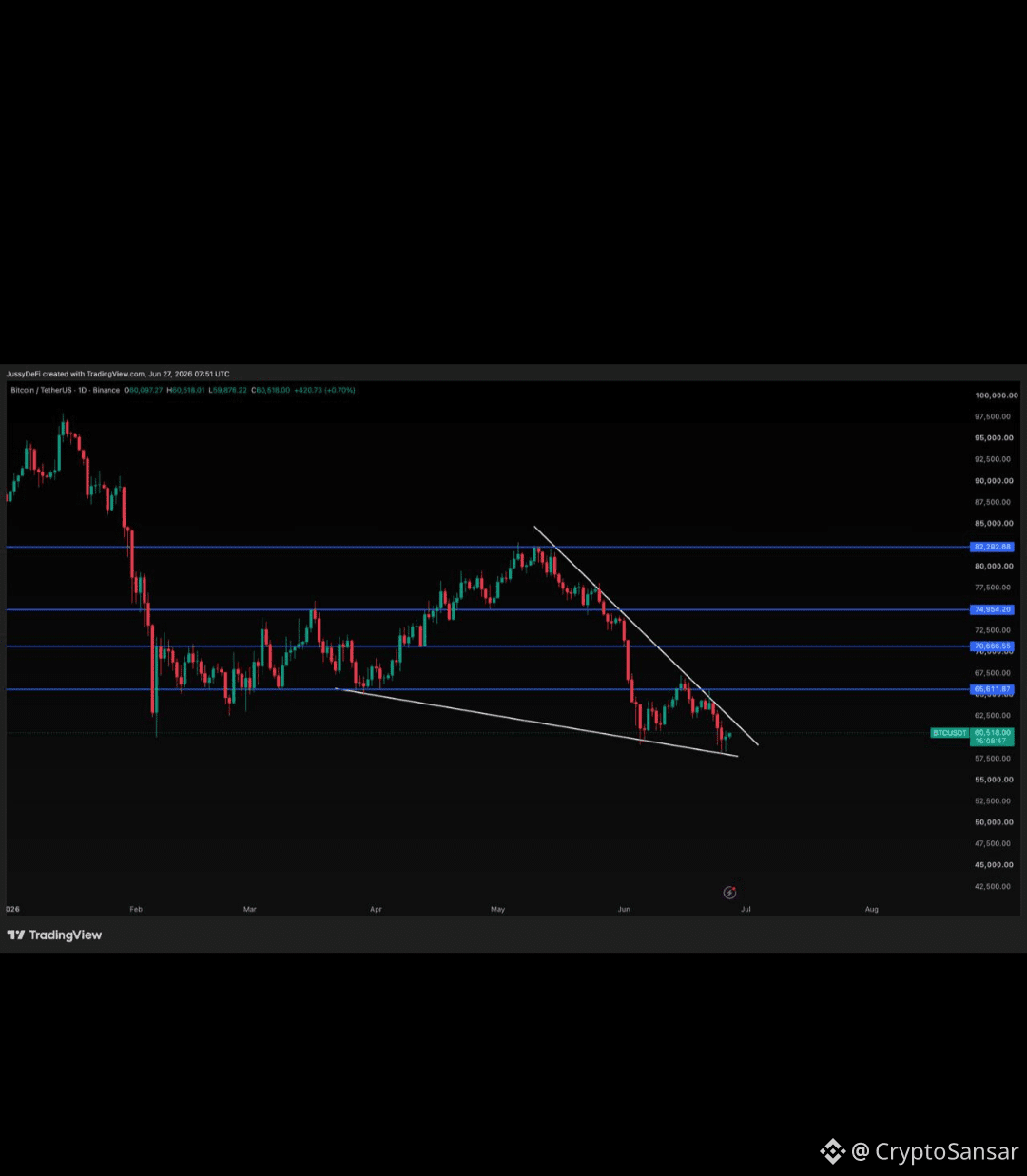
Task: Click the Mar label on the date axis
Action: pyautogui.click(x=249, y=910)
